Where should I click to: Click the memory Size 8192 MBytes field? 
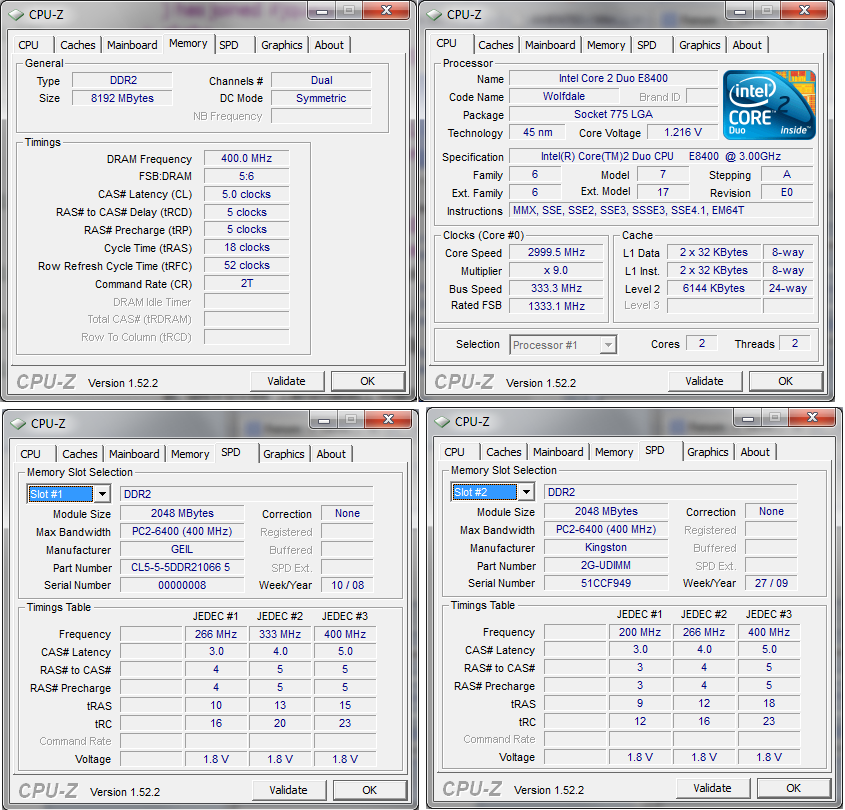pos(122,98)
